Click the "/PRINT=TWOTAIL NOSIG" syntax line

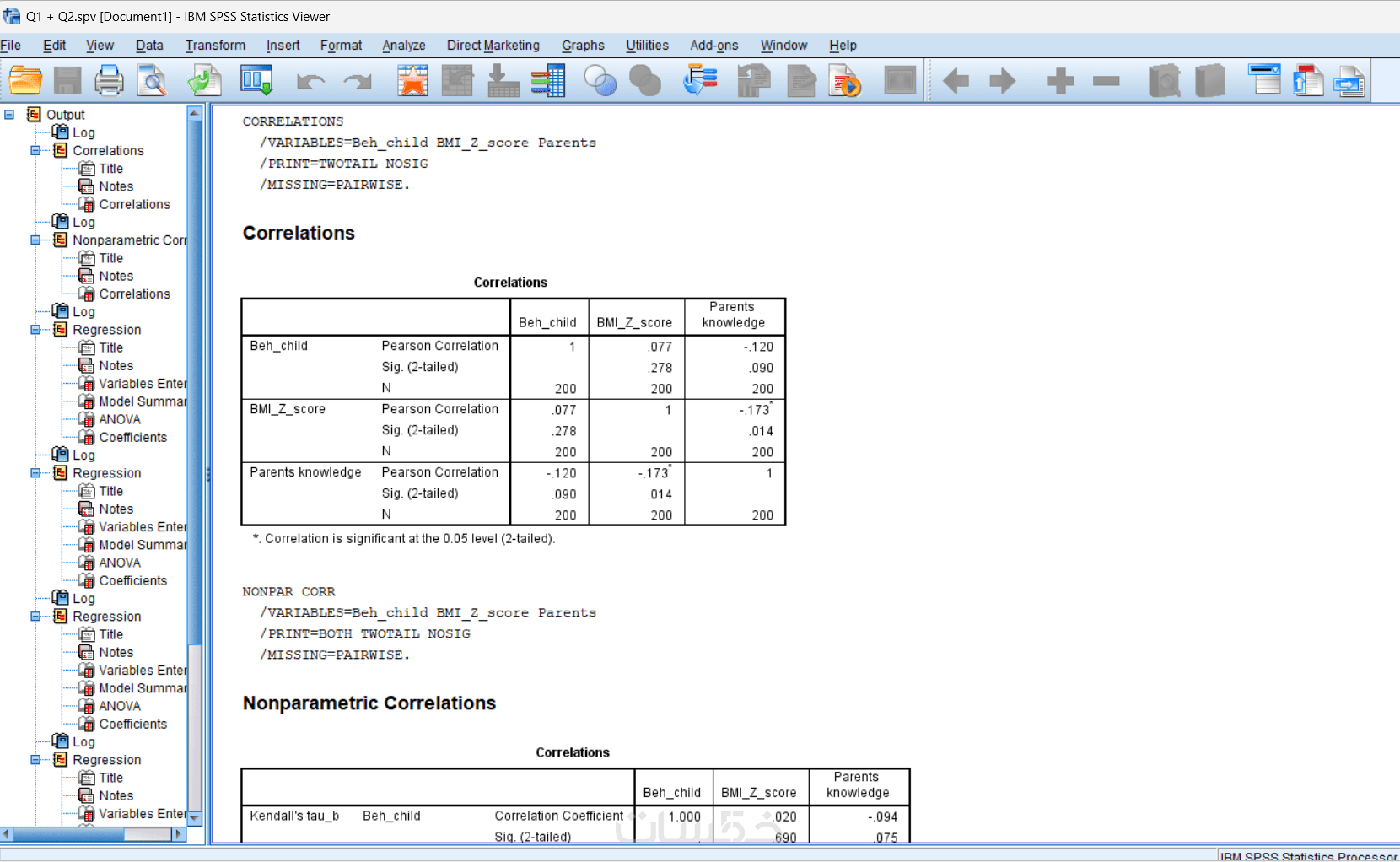tap(343, 164)
